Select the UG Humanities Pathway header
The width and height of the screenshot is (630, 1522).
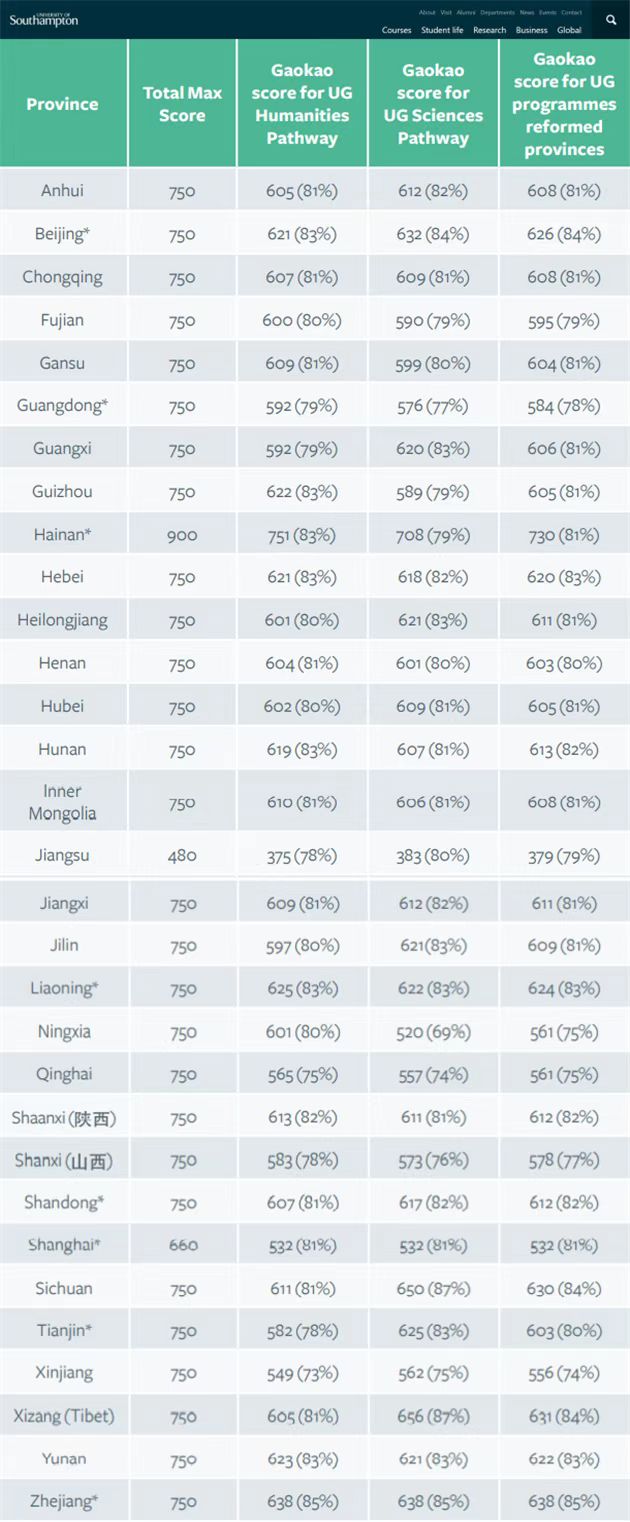pyautogui.click(x=302, y=104)
